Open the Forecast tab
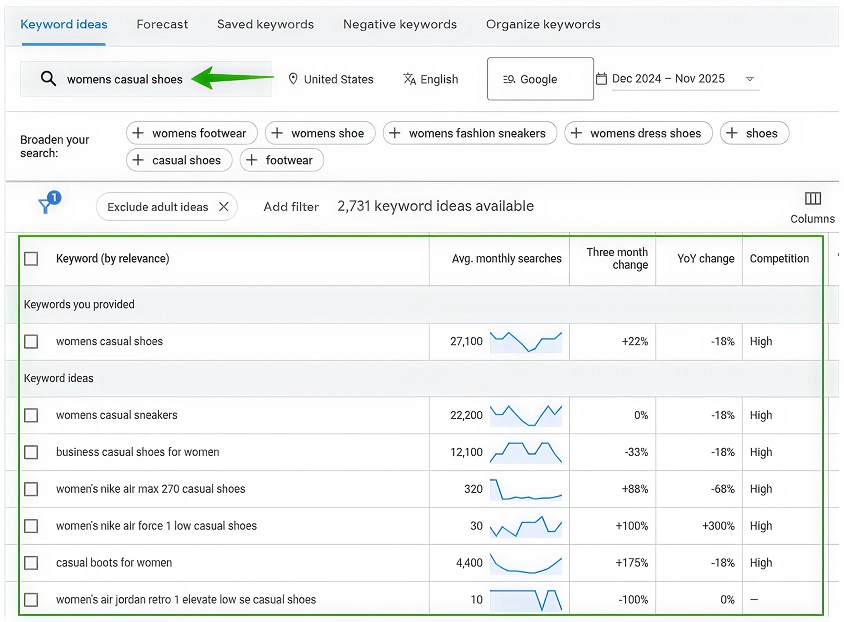Image resolution: width=844 pixels, height=622 pixels. click(x=162, y=24)
